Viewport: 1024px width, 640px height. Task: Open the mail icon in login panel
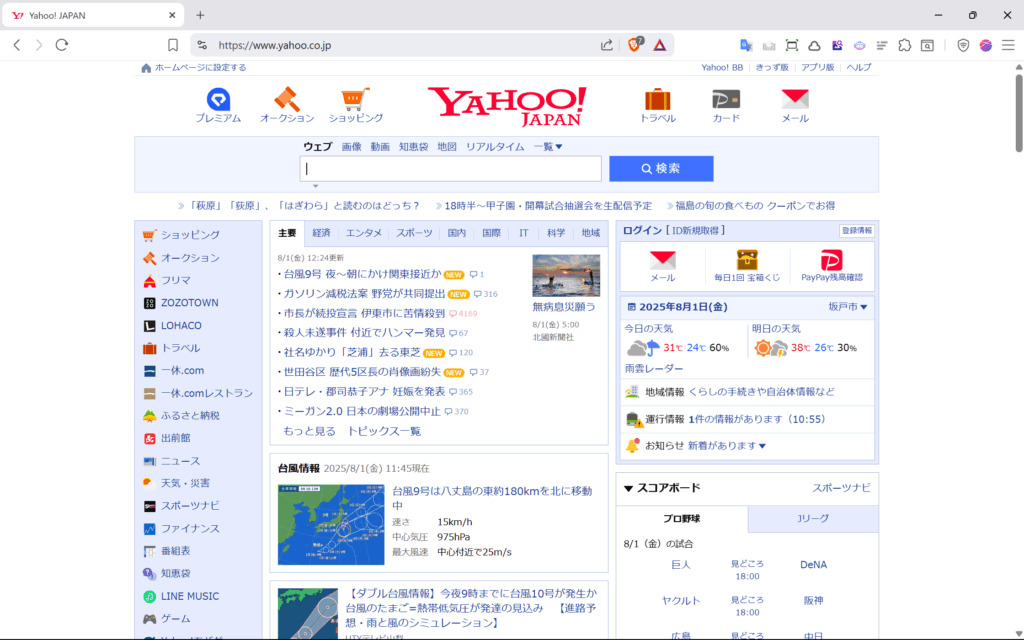pos(662,266)
